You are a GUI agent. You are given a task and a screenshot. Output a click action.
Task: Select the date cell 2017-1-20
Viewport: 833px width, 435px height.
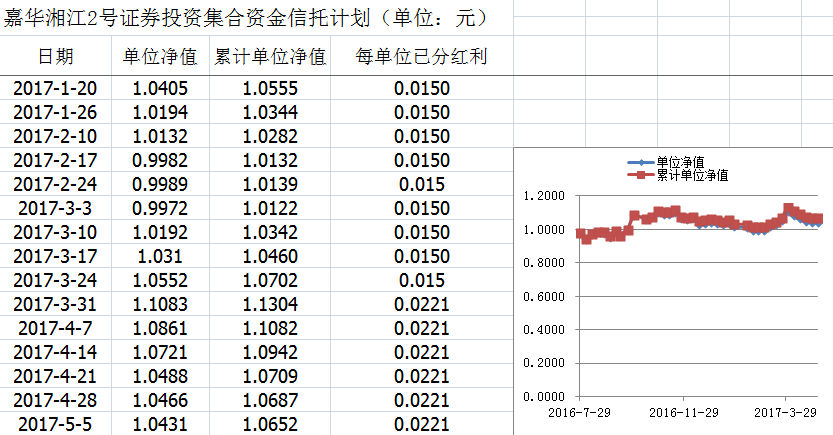point(55,88)
